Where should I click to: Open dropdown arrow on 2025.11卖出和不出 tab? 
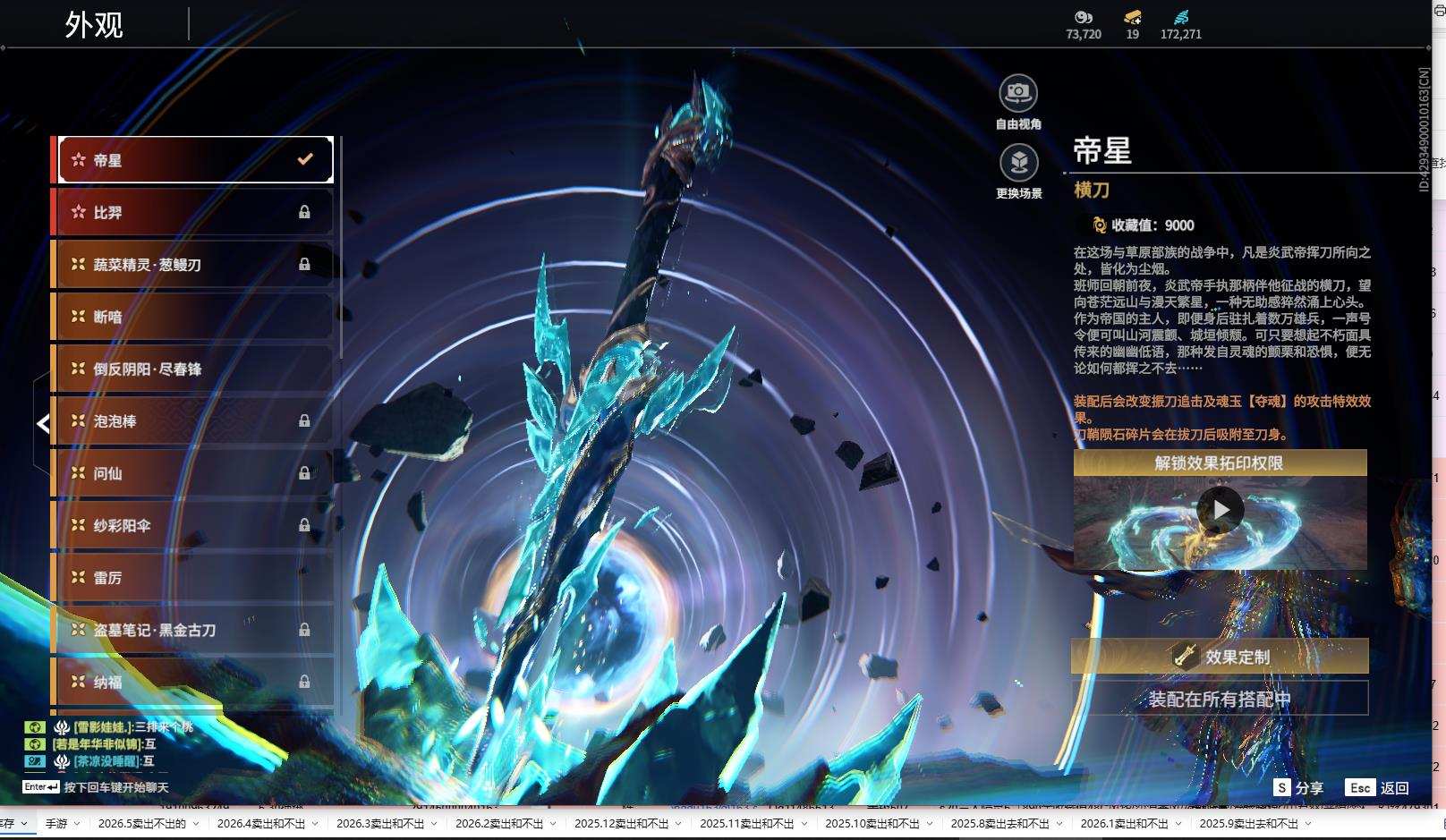click(x=803, y=824)
